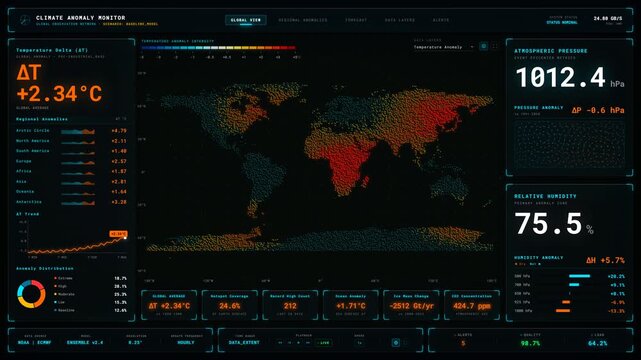Image resolution: width=641 pixels, height=360 pixels.
Task: Select the Antarctica regional anomaly row
Action: click(x=71, y=202)
